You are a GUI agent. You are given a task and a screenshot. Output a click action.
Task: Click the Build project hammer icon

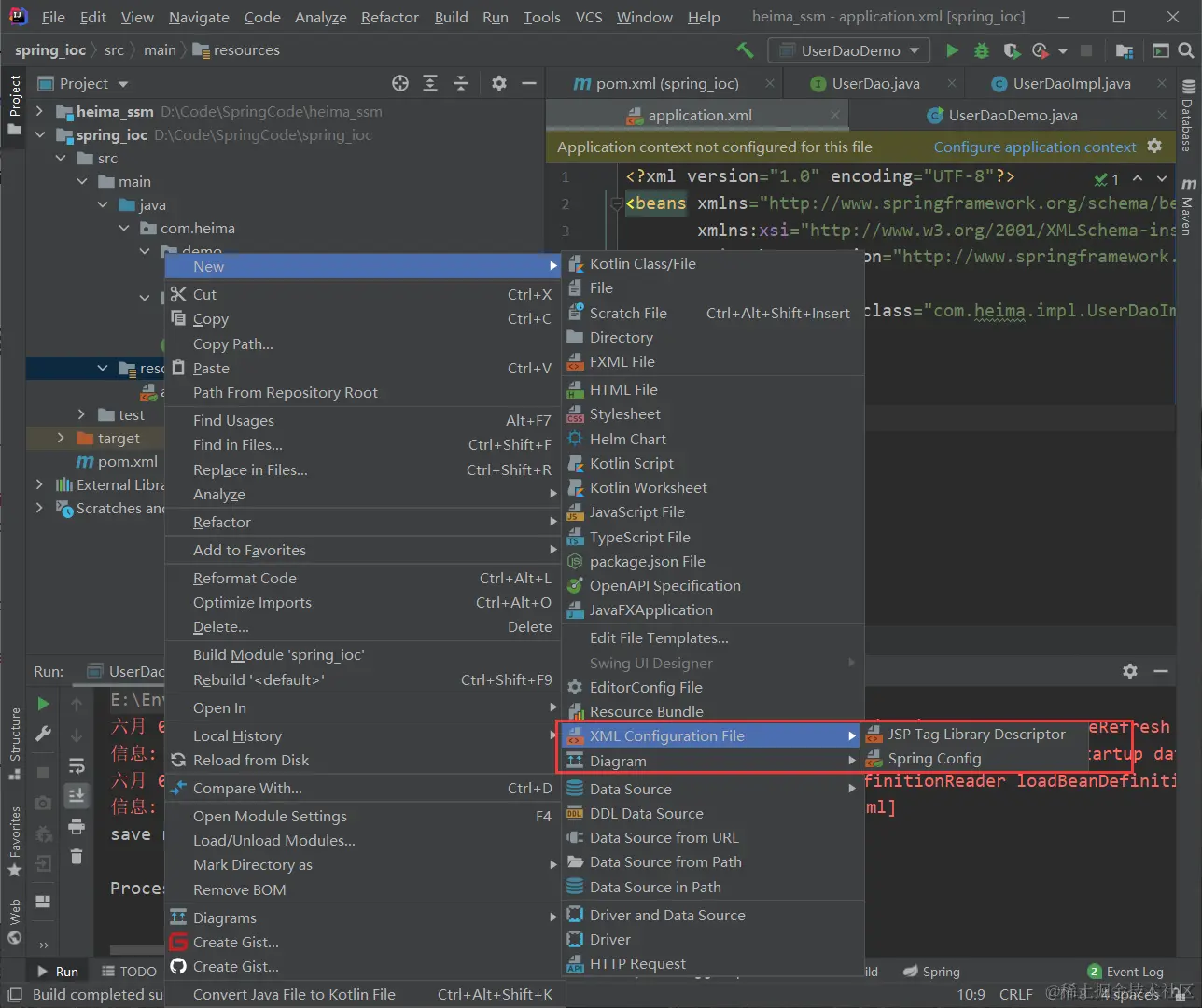(x=745, y=50)
